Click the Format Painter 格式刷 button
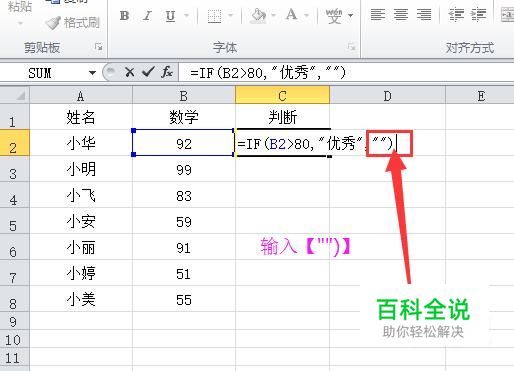This screenshot has height=371, width=514. click(x=73, y=23)
